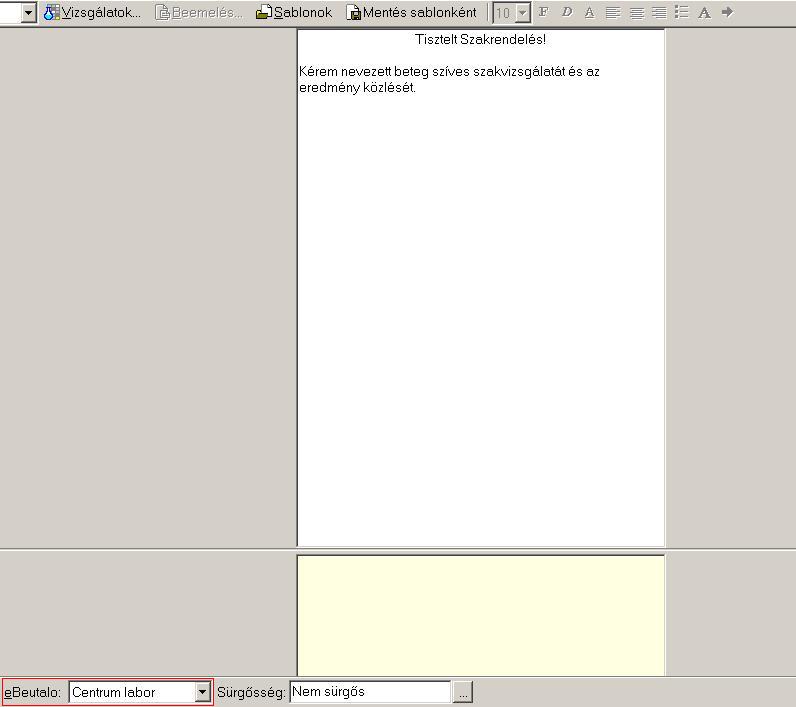Toggle italic (D) formatting

point(567,12)
